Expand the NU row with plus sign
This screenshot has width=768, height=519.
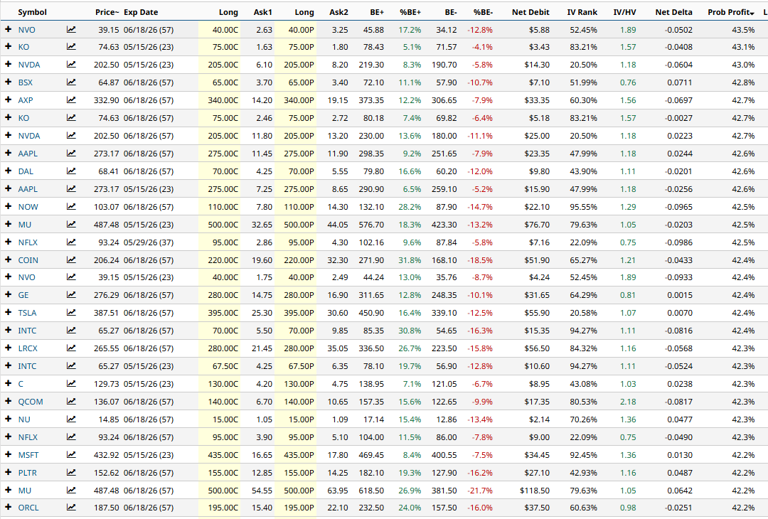click(x=8, y=419)
